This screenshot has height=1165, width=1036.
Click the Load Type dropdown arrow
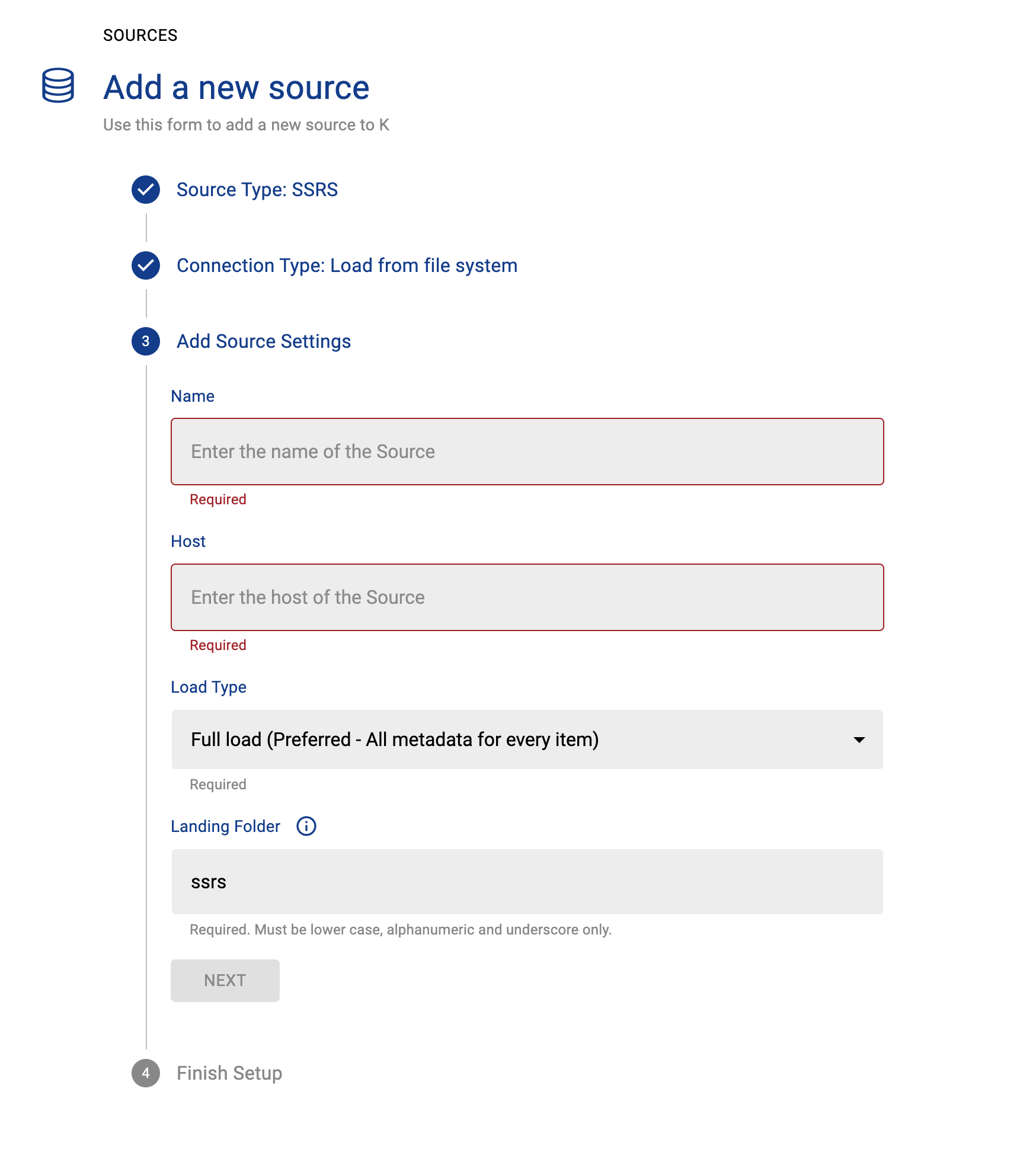point(859,740)
